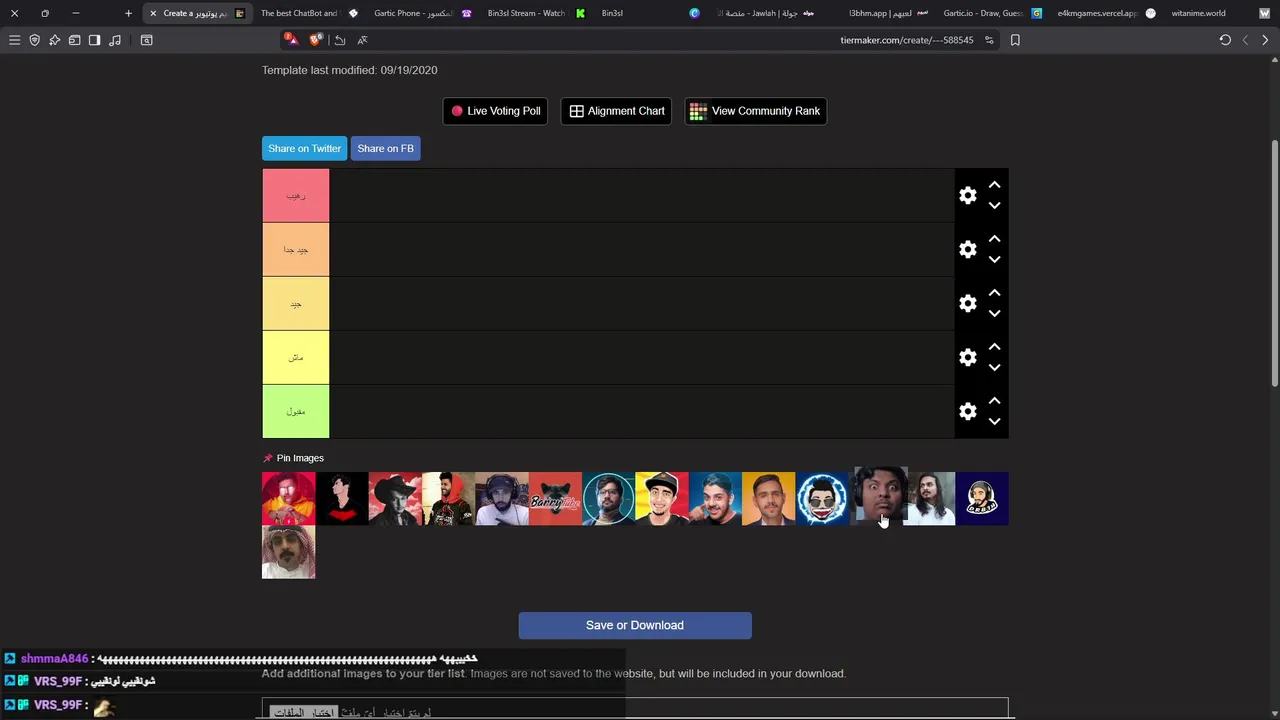Move the red top tier row up
Image resolution: width=1280 pixels, height=720 pixels.
coord(994,185)
